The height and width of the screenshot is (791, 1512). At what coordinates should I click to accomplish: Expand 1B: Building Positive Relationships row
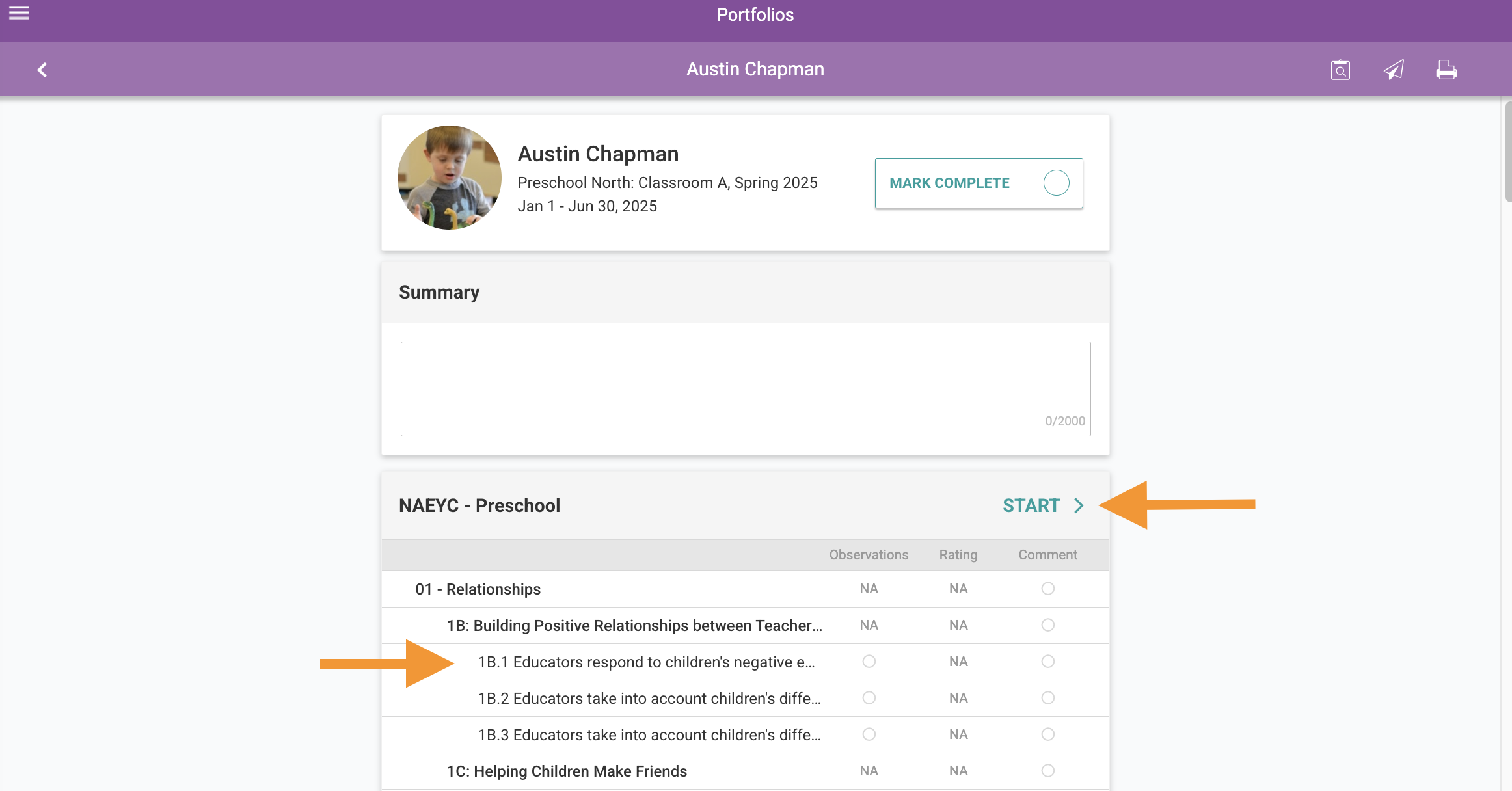[634, 626]
